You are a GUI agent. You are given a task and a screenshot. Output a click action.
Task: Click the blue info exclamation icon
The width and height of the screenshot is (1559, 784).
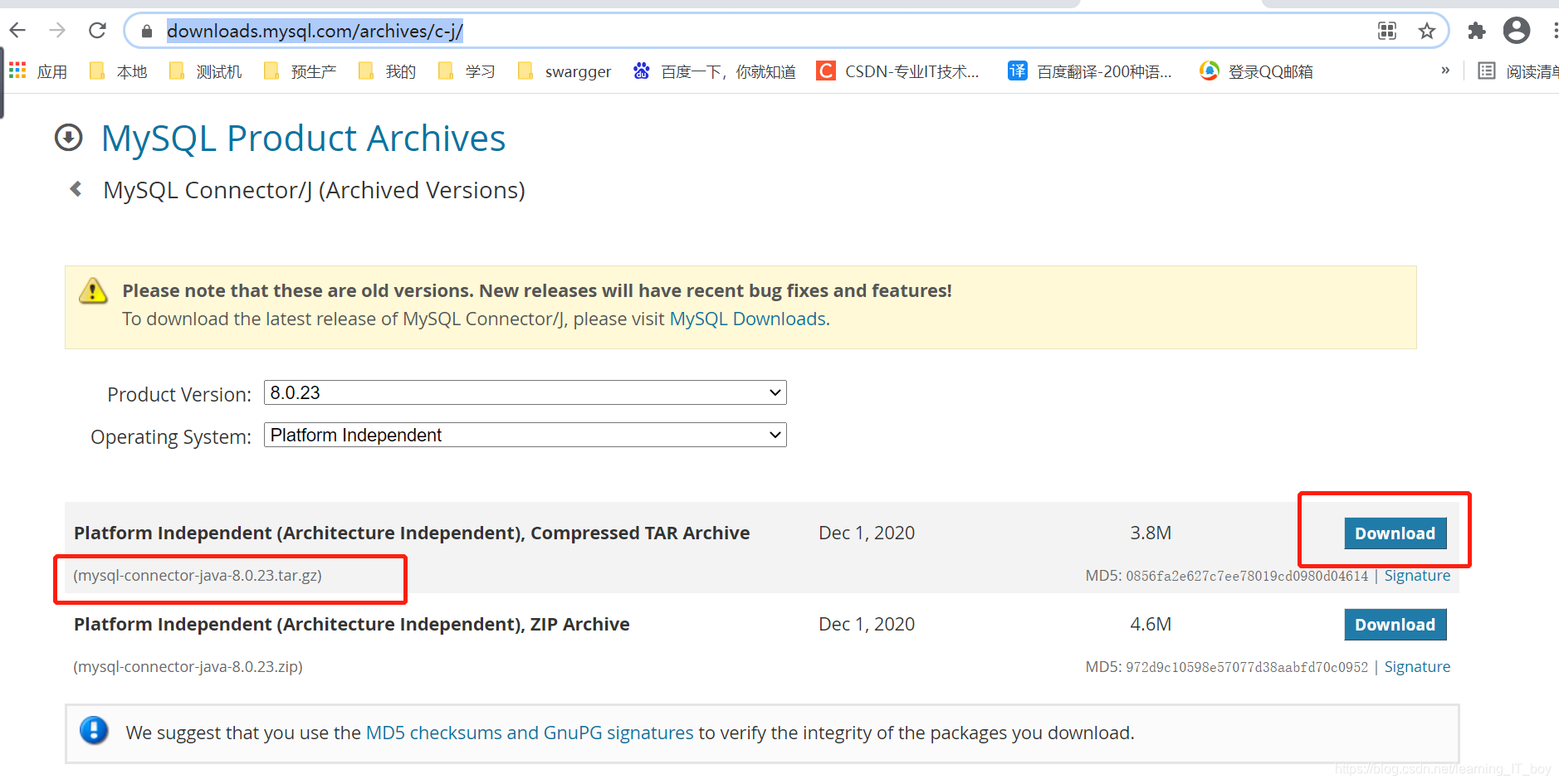point(94,731)
